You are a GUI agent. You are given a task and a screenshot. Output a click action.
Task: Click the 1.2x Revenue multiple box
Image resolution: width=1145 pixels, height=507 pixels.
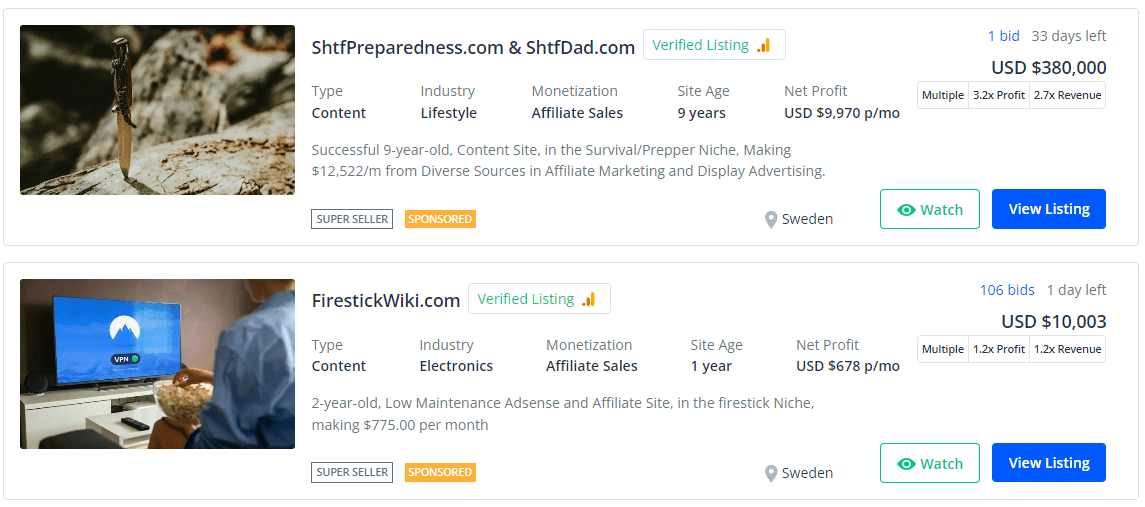[1067, 349]
